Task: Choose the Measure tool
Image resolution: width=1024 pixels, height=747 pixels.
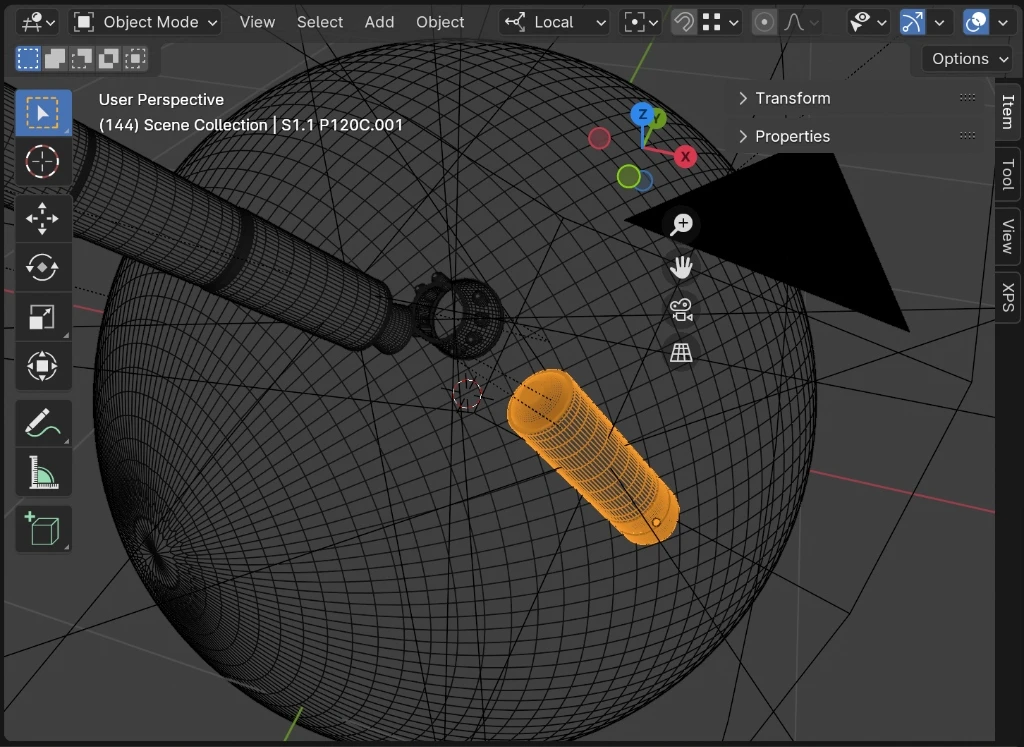Action: tap(43, 472)
